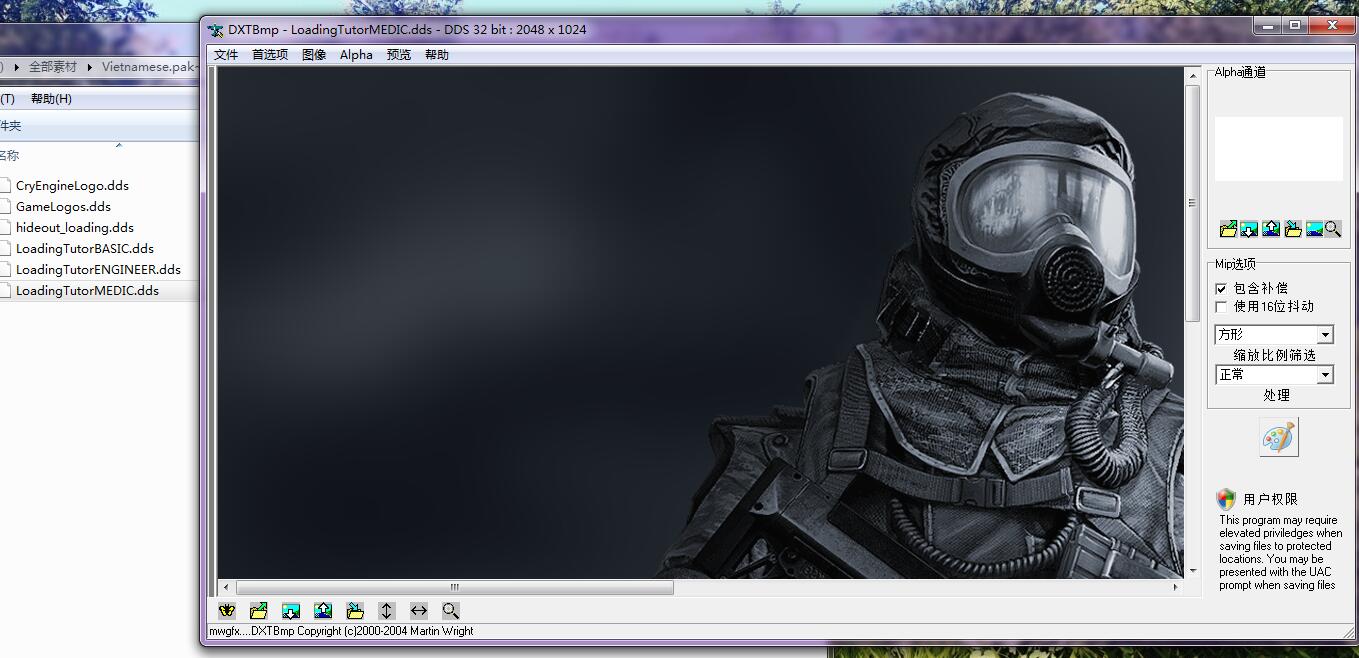The image size is (1359, 658).
Task: Click 全部素材 in Explorer breadcrumb
Action: click(x=52, y=67)
